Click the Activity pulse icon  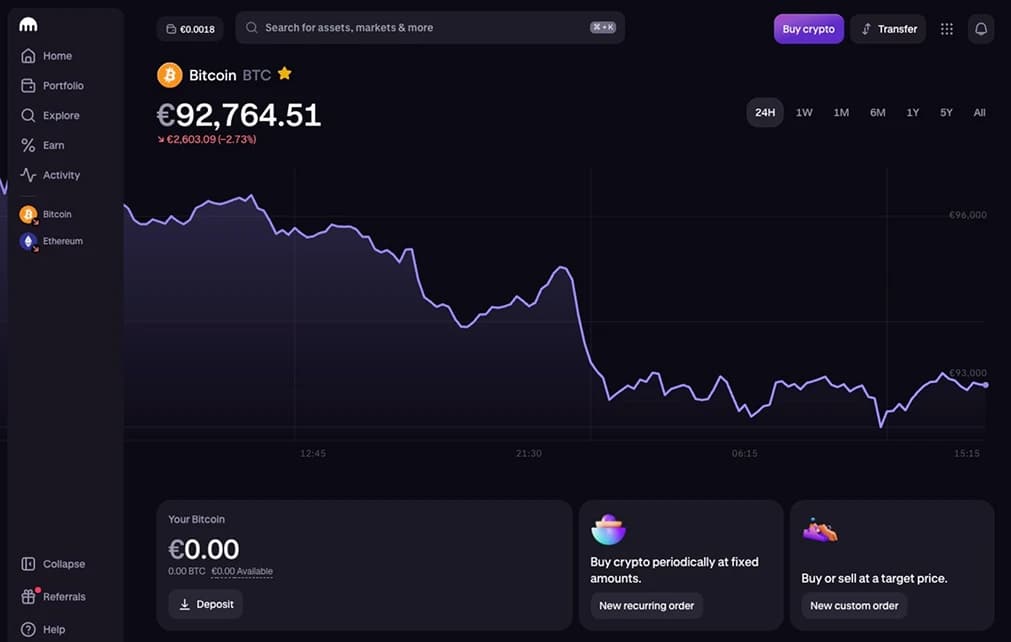tap(28, 175)
